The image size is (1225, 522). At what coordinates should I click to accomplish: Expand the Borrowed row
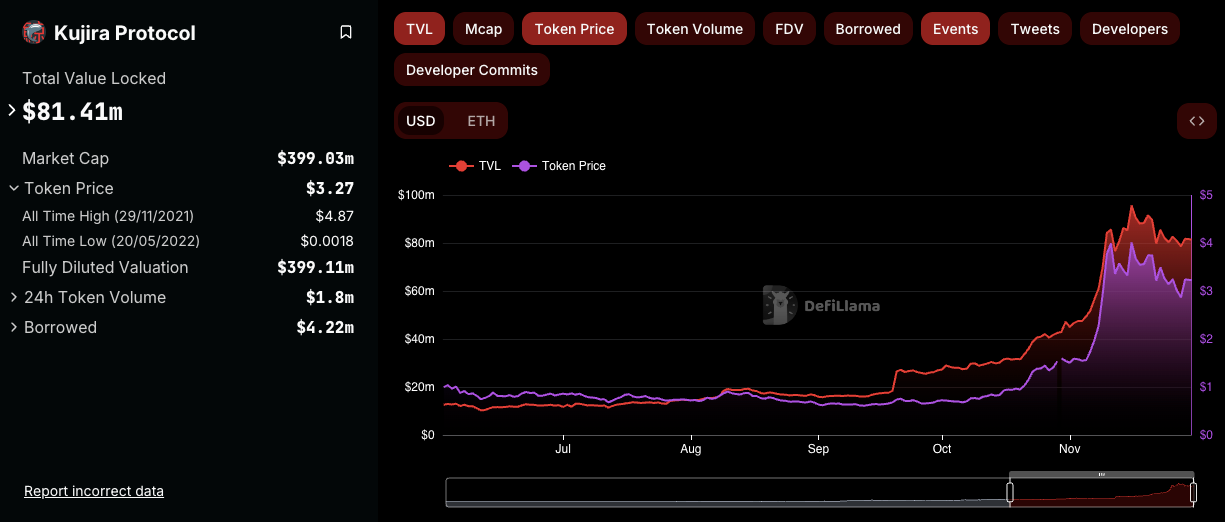click(14, 327)
